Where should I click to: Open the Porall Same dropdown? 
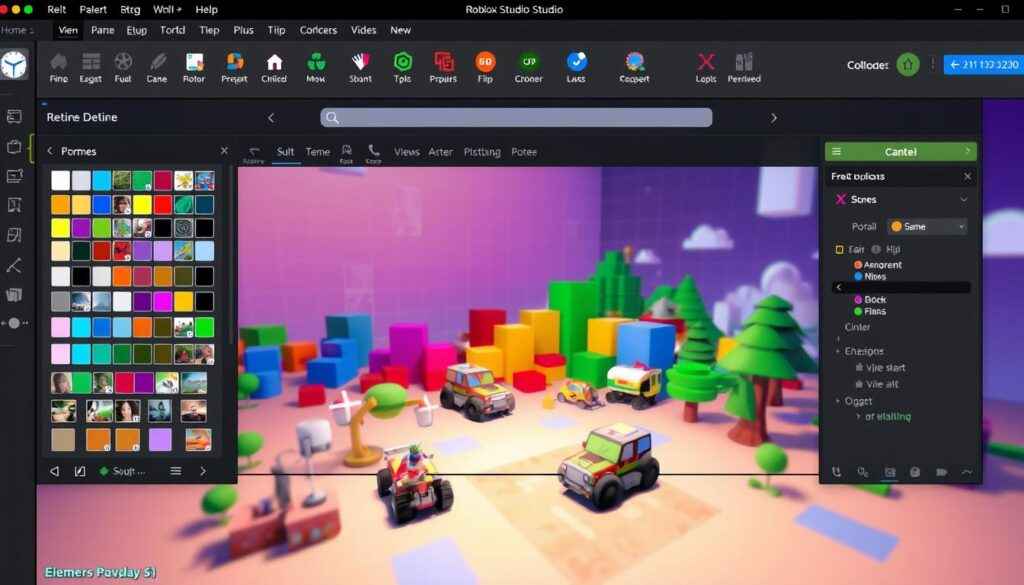click(927, 227)
